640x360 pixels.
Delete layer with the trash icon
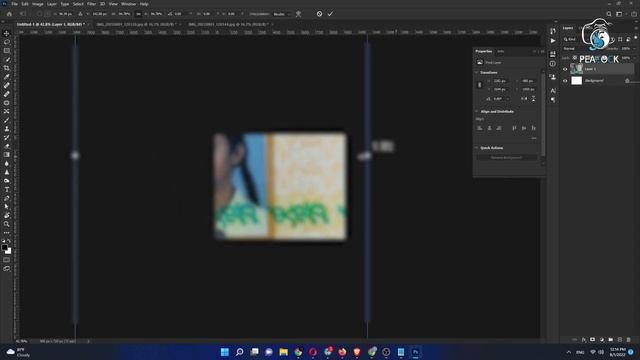pos(629,340)
